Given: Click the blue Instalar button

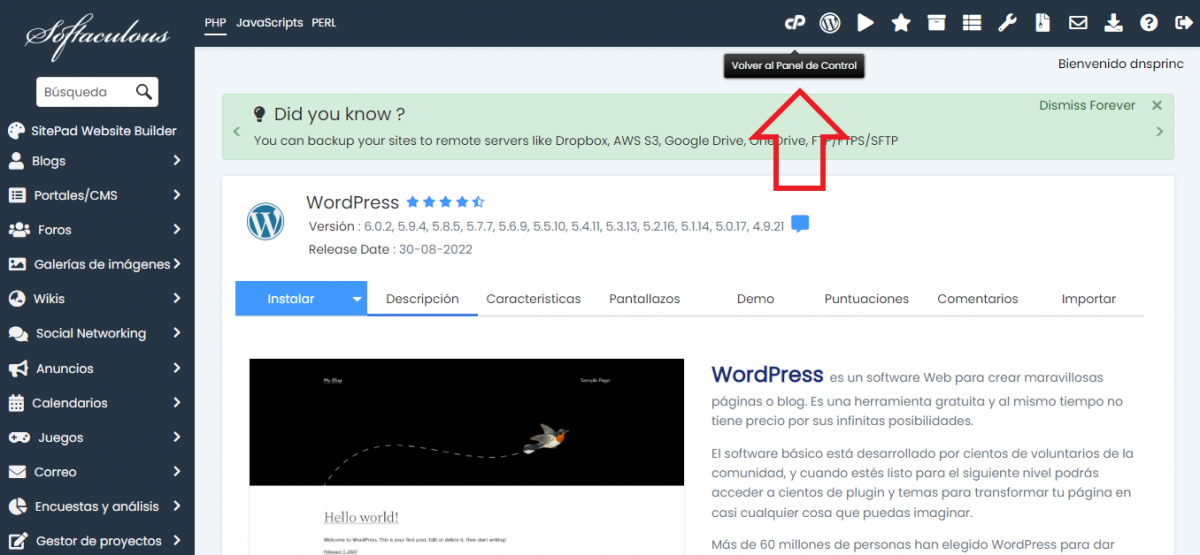Looking at the screenshot, I should coord(291,299).
